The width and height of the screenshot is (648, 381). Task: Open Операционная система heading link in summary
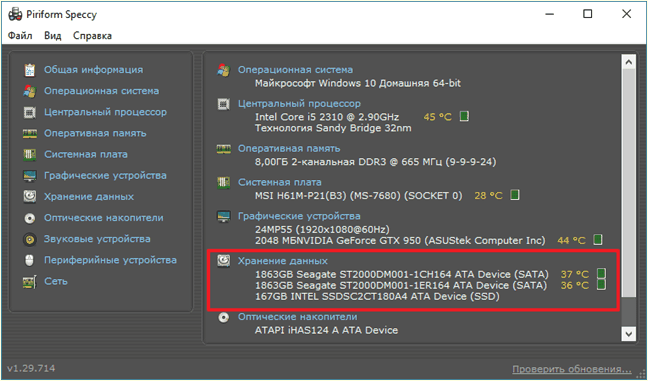pos(295,70)
